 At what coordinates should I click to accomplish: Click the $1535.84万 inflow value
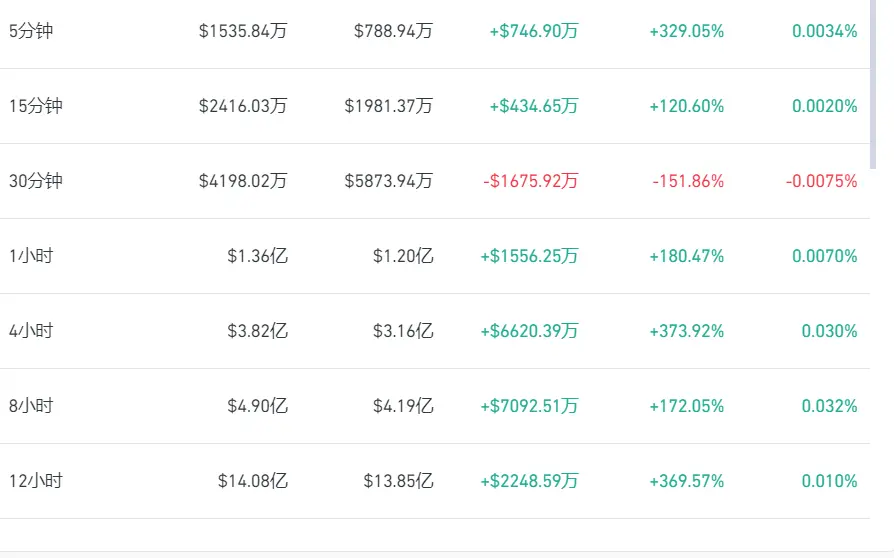coord(243,31)
